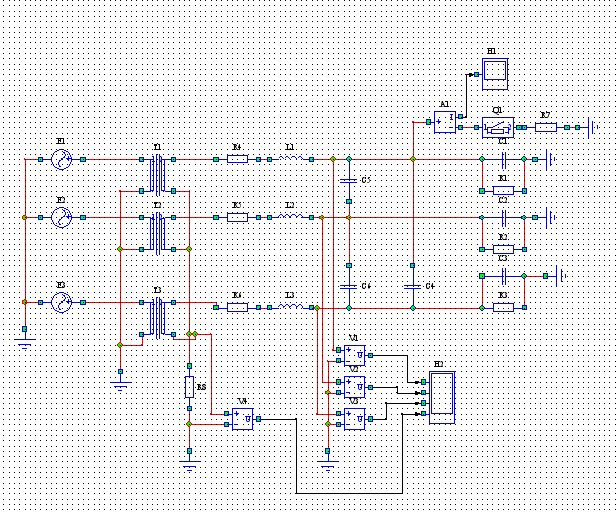This screenshot has height=514, width=616.
Task: Select capacitor C2 symbol
Action: 504,217
